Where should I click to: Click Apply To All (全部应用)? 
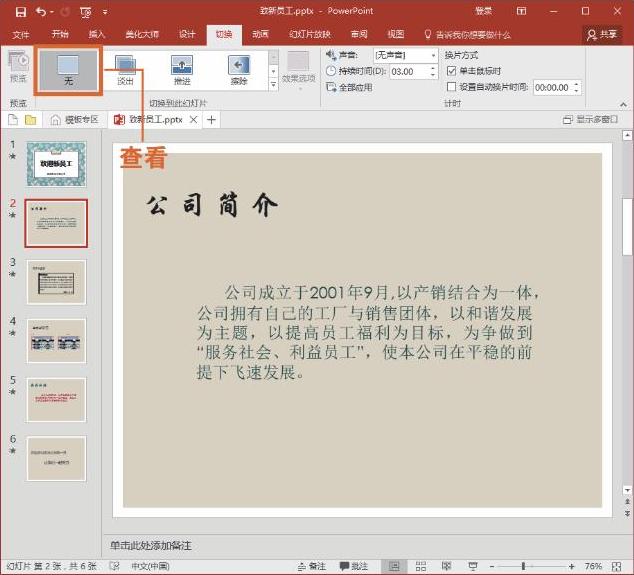tap(349, 87)
